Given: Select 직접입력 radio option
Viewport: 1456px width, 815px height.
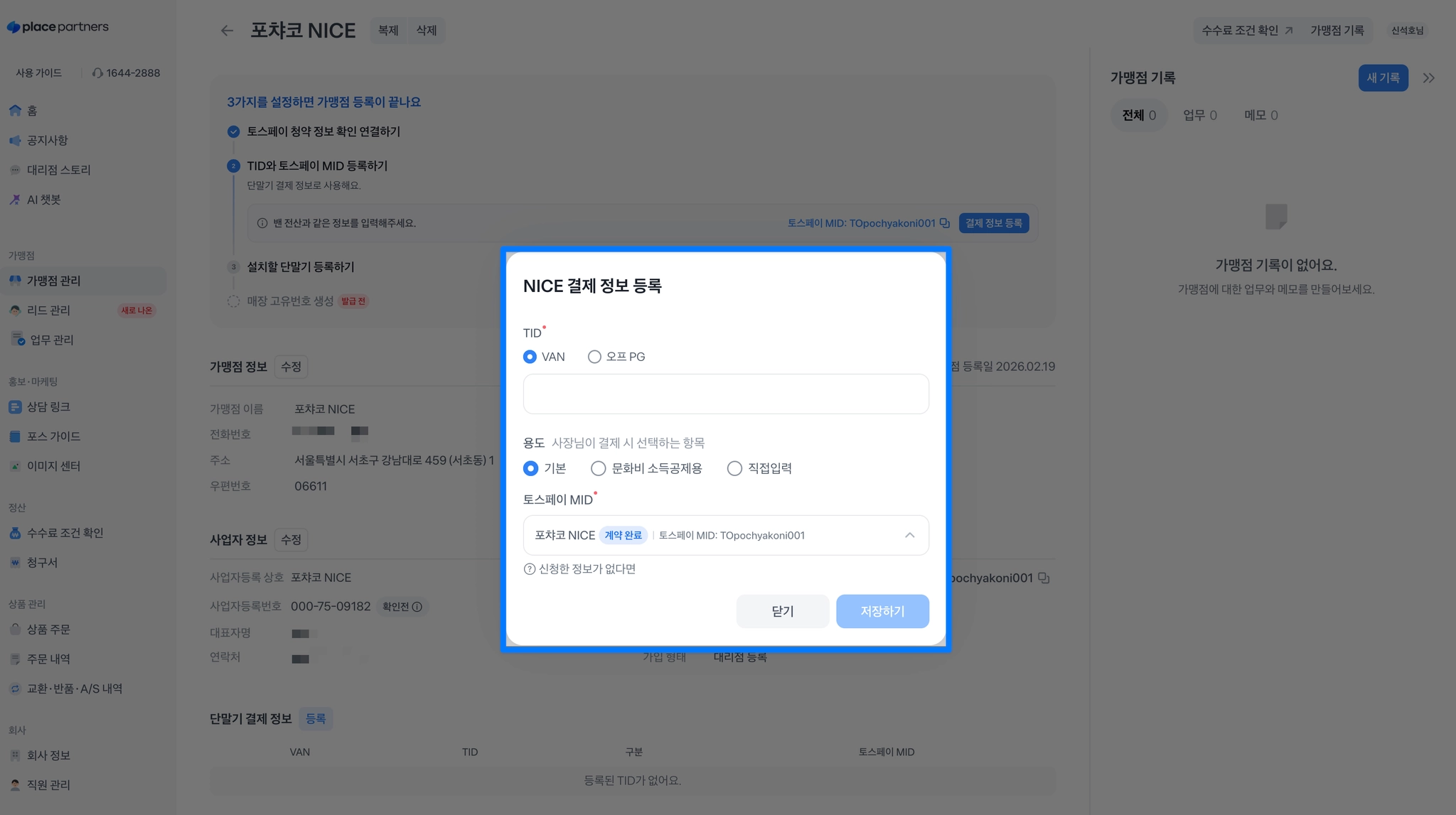Looking at the screenshot, I should tap(734, 468).
